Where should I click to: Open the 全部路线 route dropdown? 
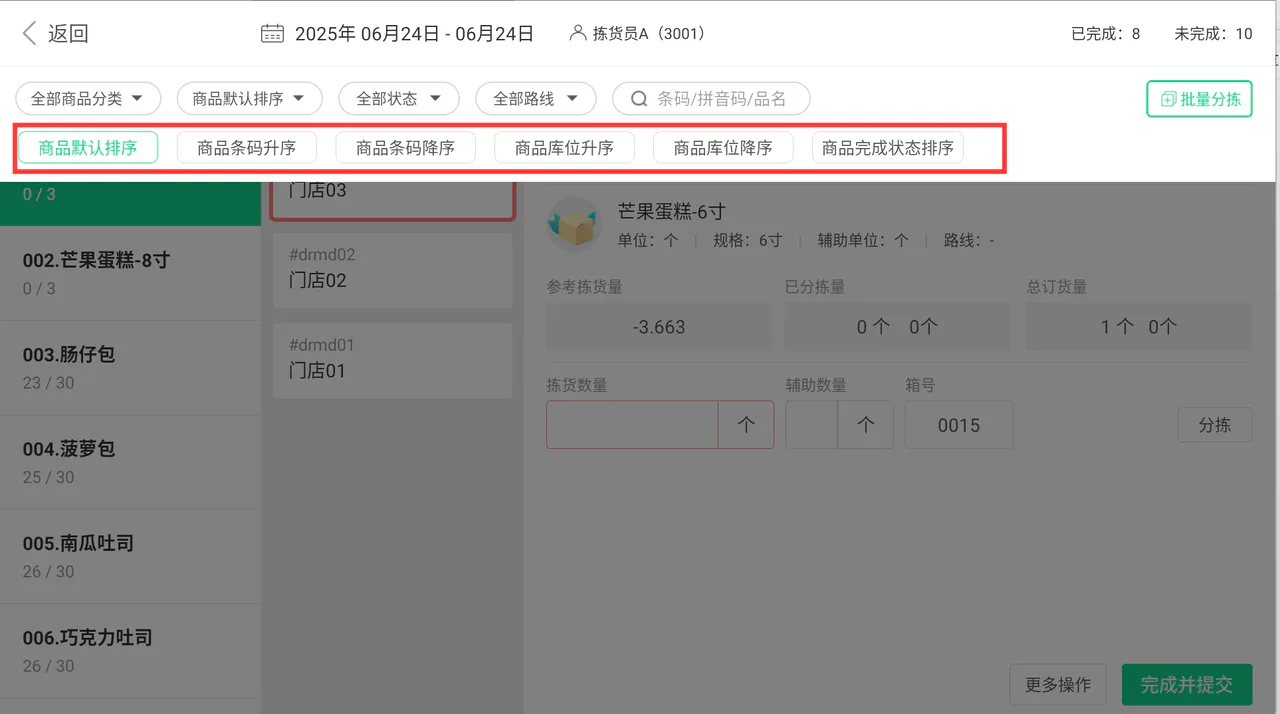pos(536,99)
